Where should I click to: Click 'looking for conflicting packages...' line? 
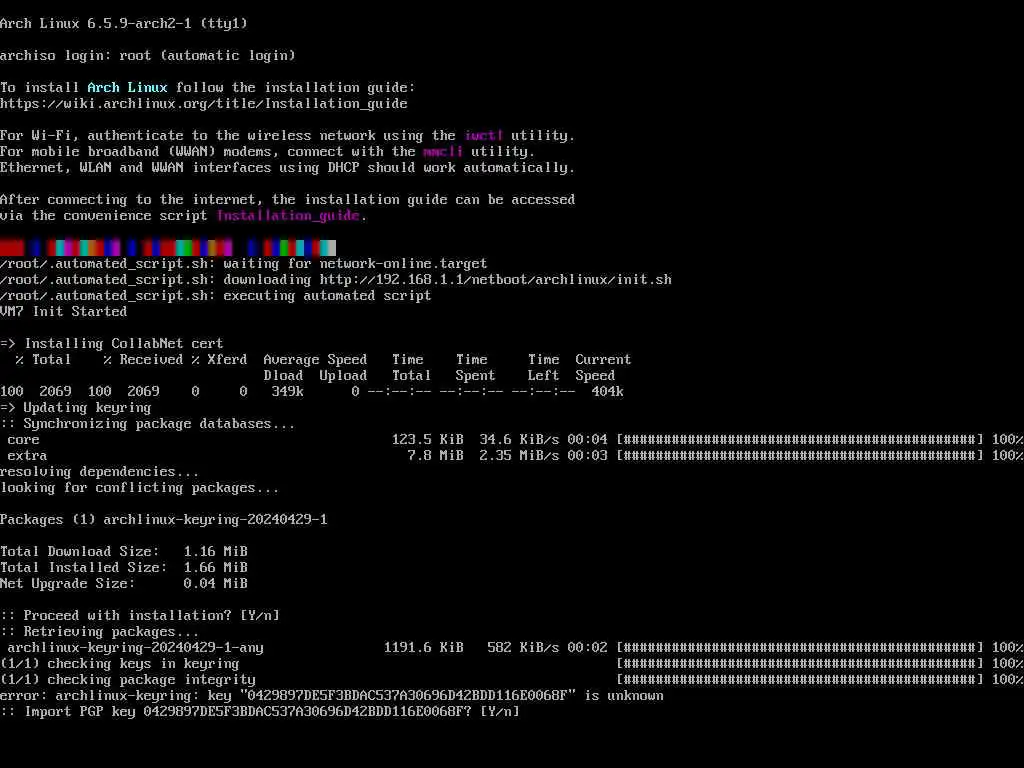coord(140,488)
